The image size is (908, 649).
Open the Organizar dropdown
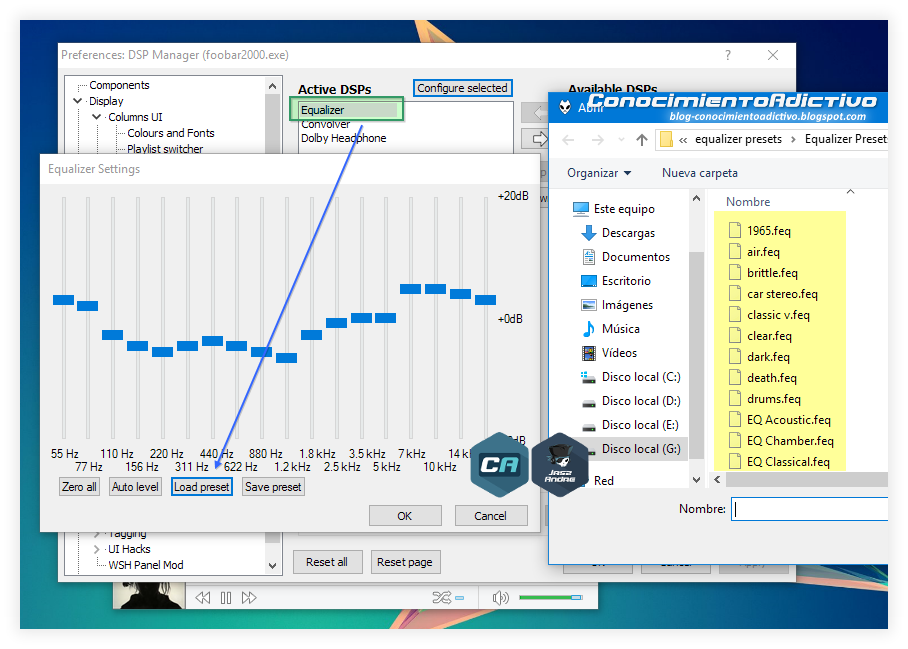click(x=599, y=172)
